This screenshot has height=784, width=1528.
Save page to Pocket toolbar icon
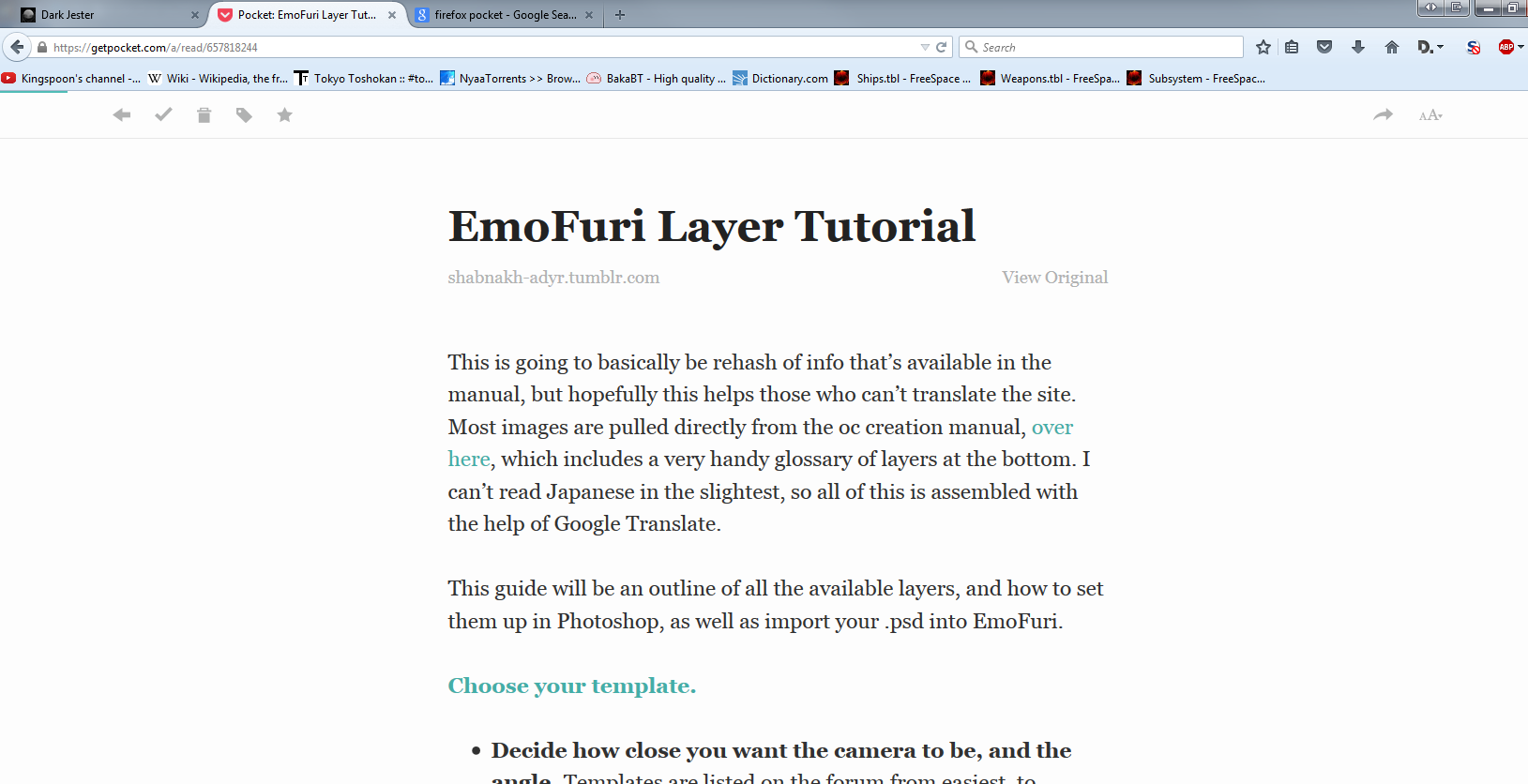pos(1324,47)
